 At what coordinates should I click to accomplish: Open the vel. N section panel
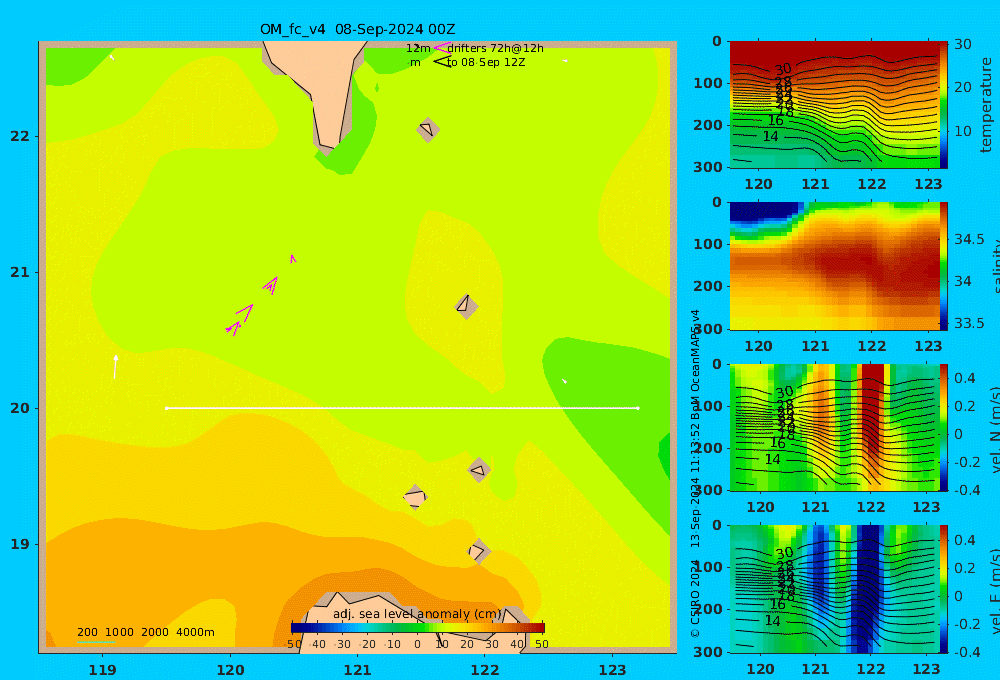(835, 427)
